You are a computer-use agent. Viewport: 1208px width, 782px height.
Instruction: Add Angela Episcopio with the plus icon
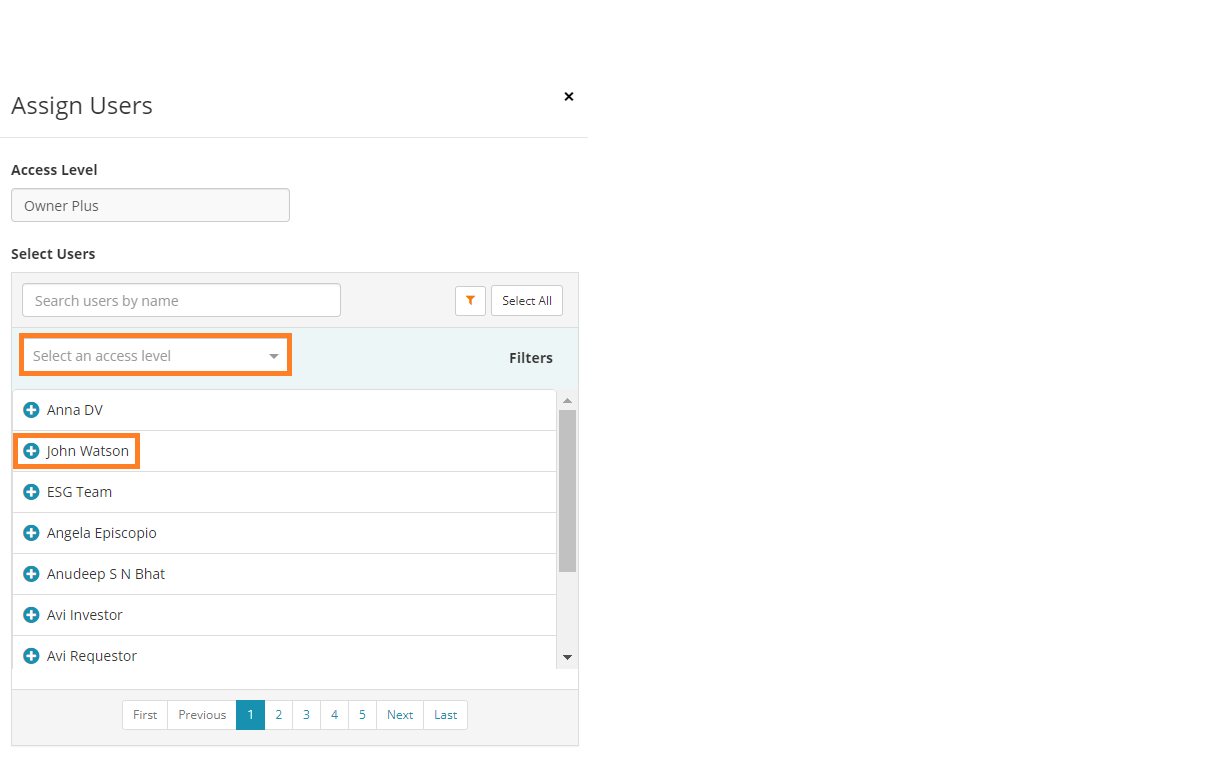31,533
